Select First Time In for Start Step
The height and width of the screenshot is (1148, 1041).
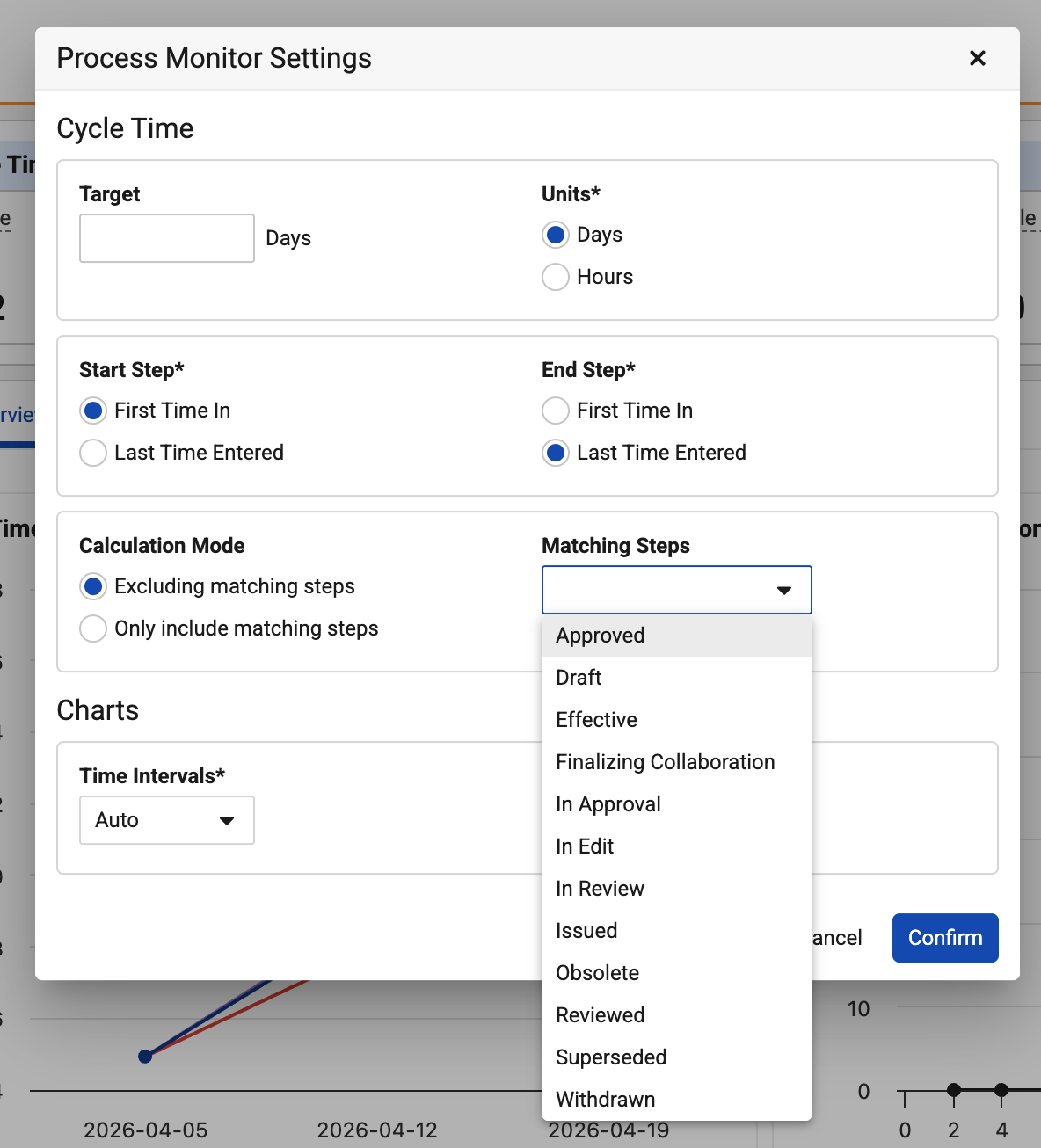93,411
